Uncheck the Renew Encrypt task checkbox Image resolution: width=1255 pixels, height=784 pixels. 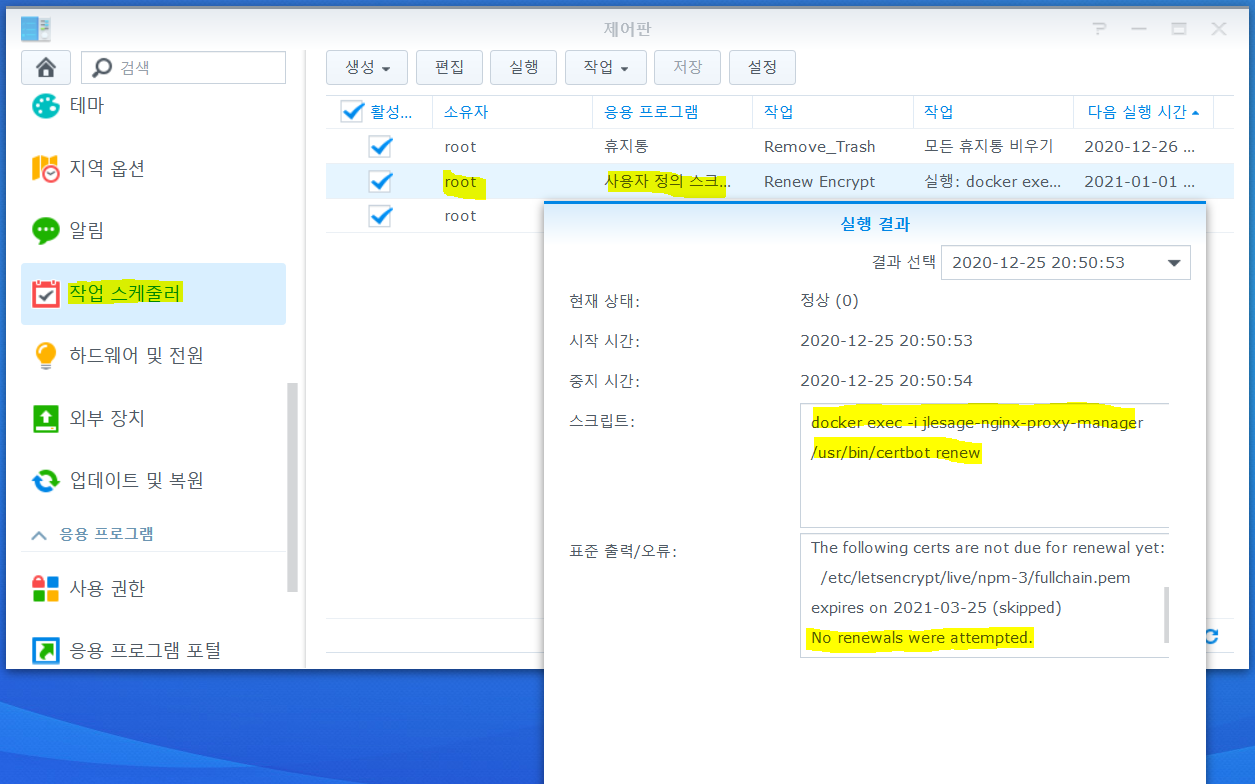coord(380,182)
